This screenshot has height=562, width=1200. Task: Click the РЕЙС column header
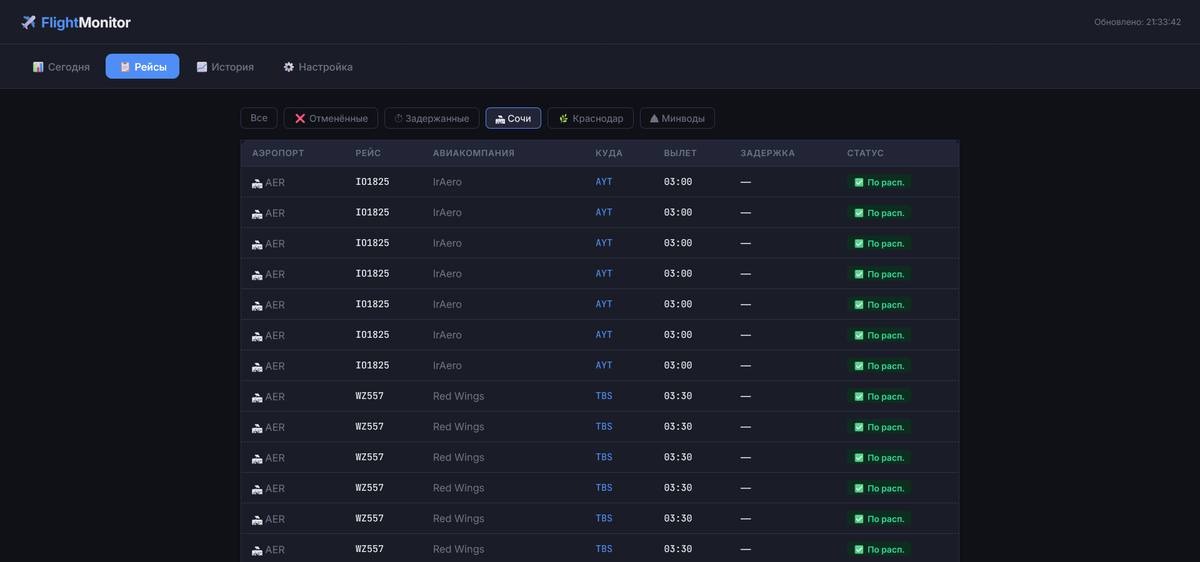[368, 153]
